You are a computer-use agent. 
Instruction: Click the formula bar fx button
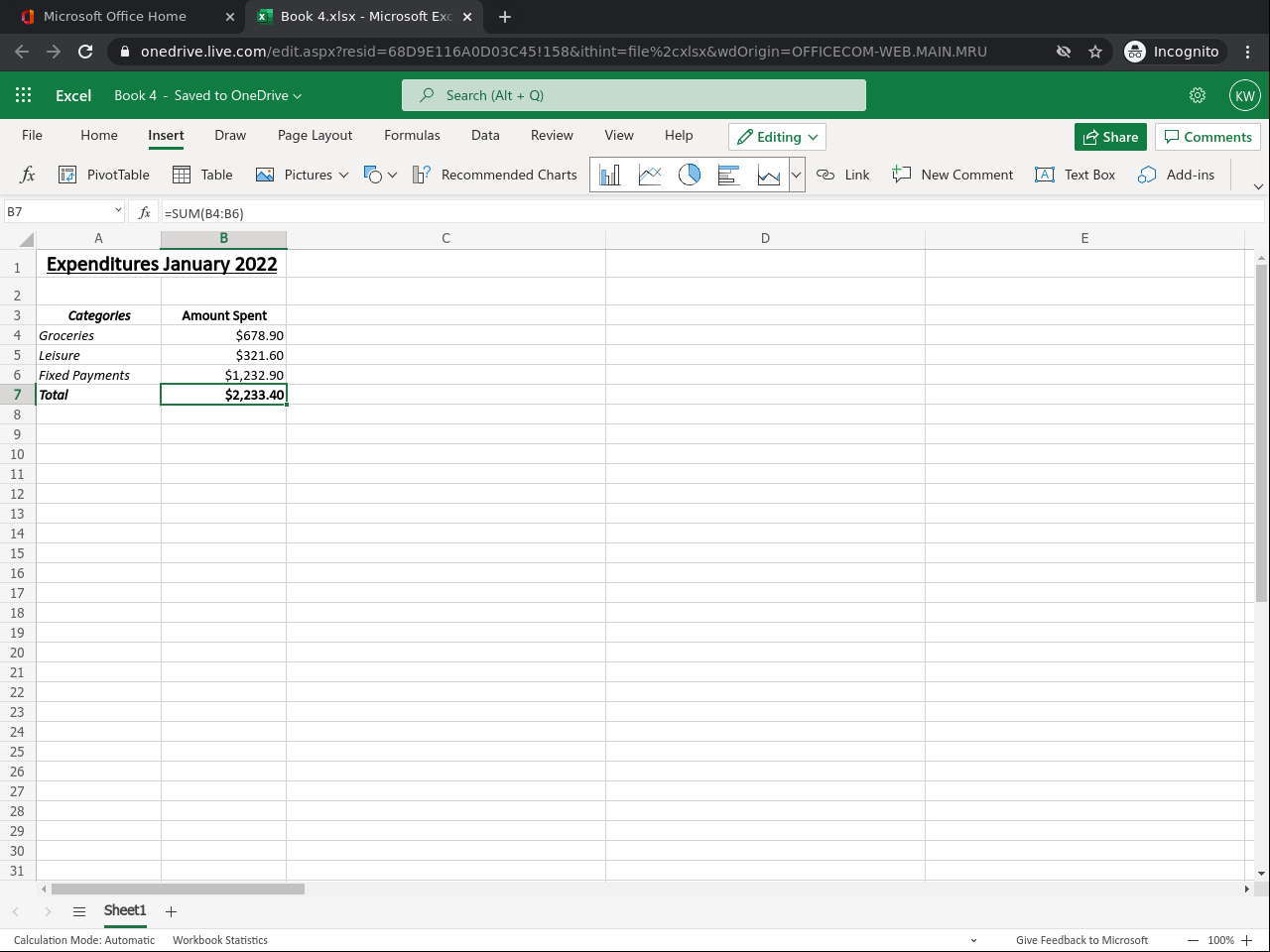[144, 212]
